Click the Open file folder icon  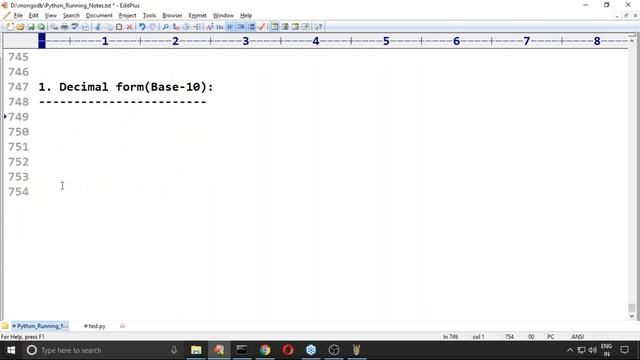(20, 27)
